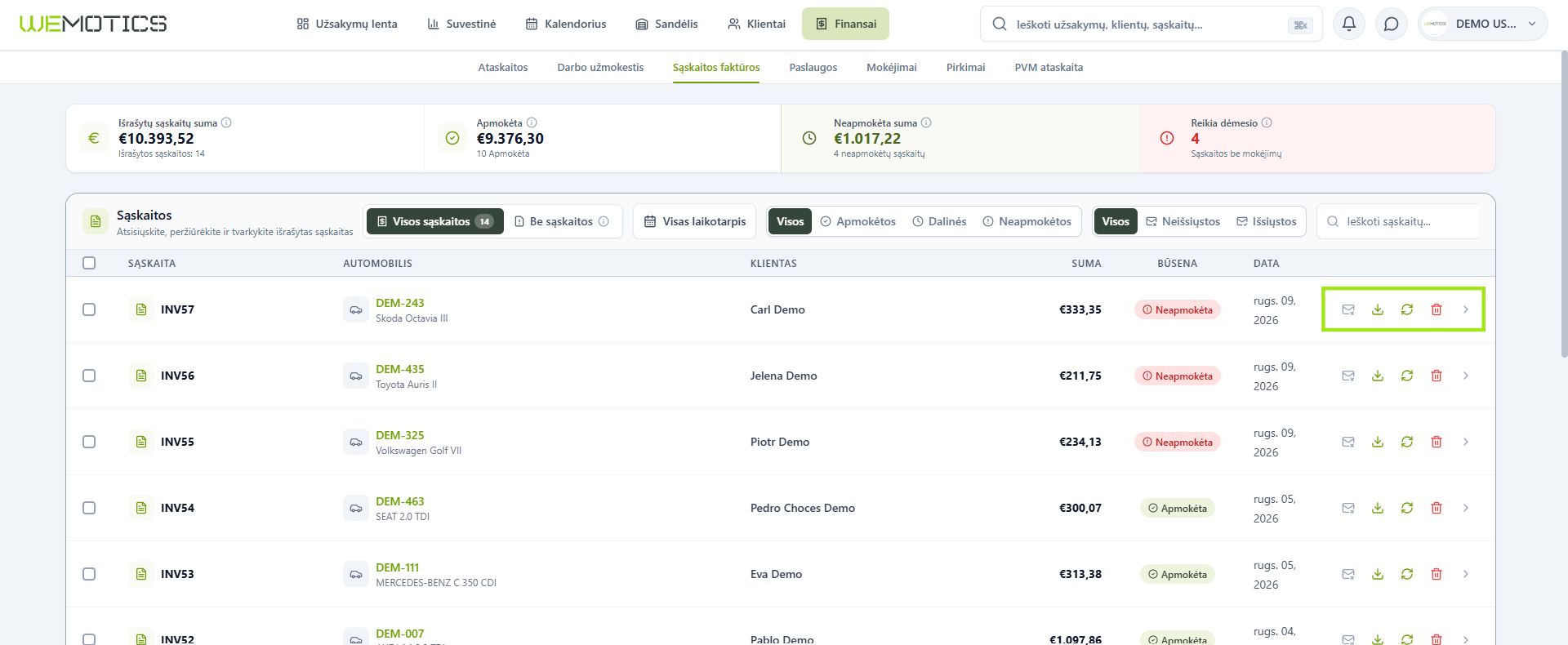The height and width of the screenshot is (645, 1568).
Task: Download the INV53 invoice
Action: tap(1378, 574)
